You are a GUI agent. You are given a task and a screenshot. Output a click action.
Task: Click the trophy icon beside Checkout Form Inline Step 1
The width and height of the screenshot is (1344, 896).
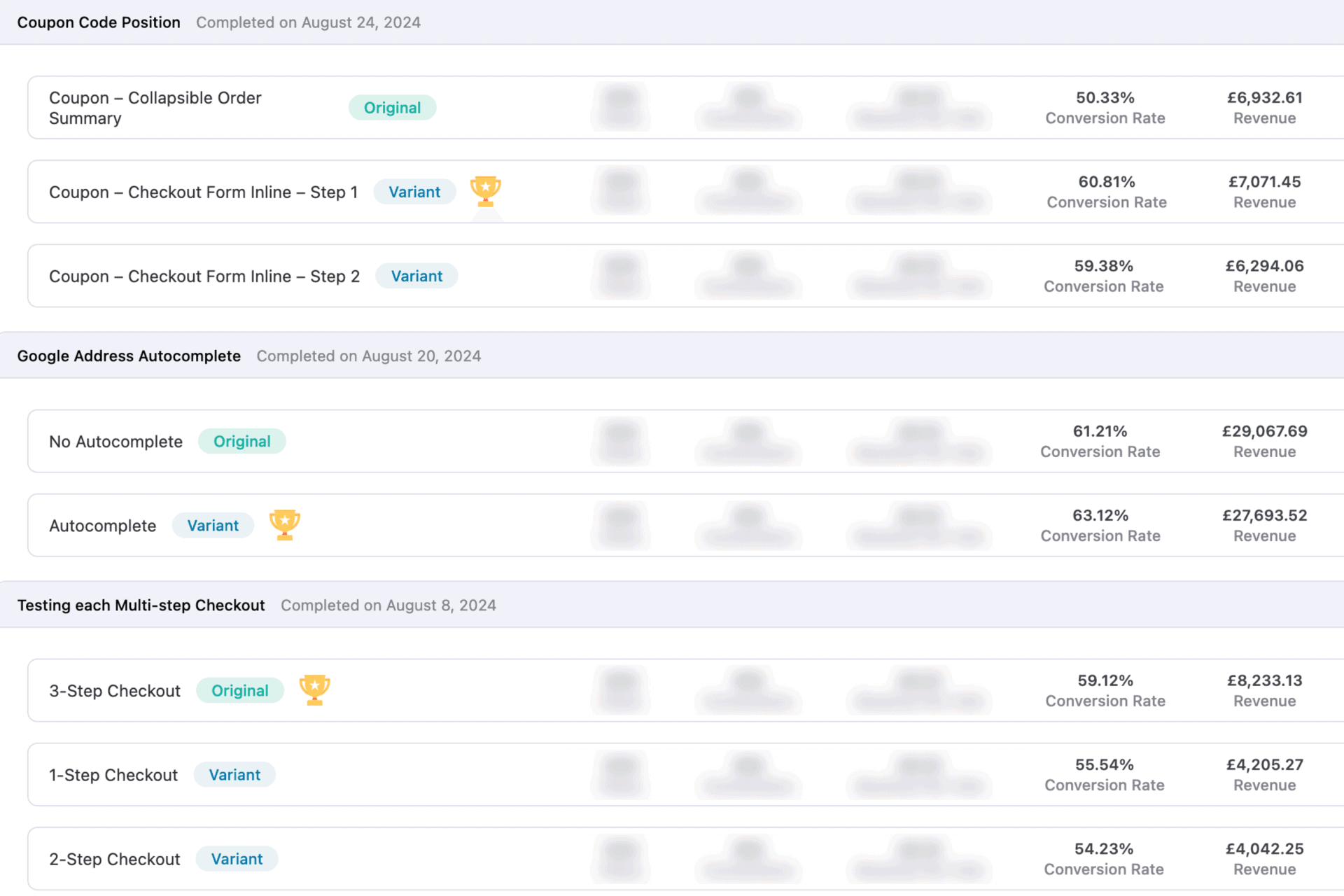(485, 191)
